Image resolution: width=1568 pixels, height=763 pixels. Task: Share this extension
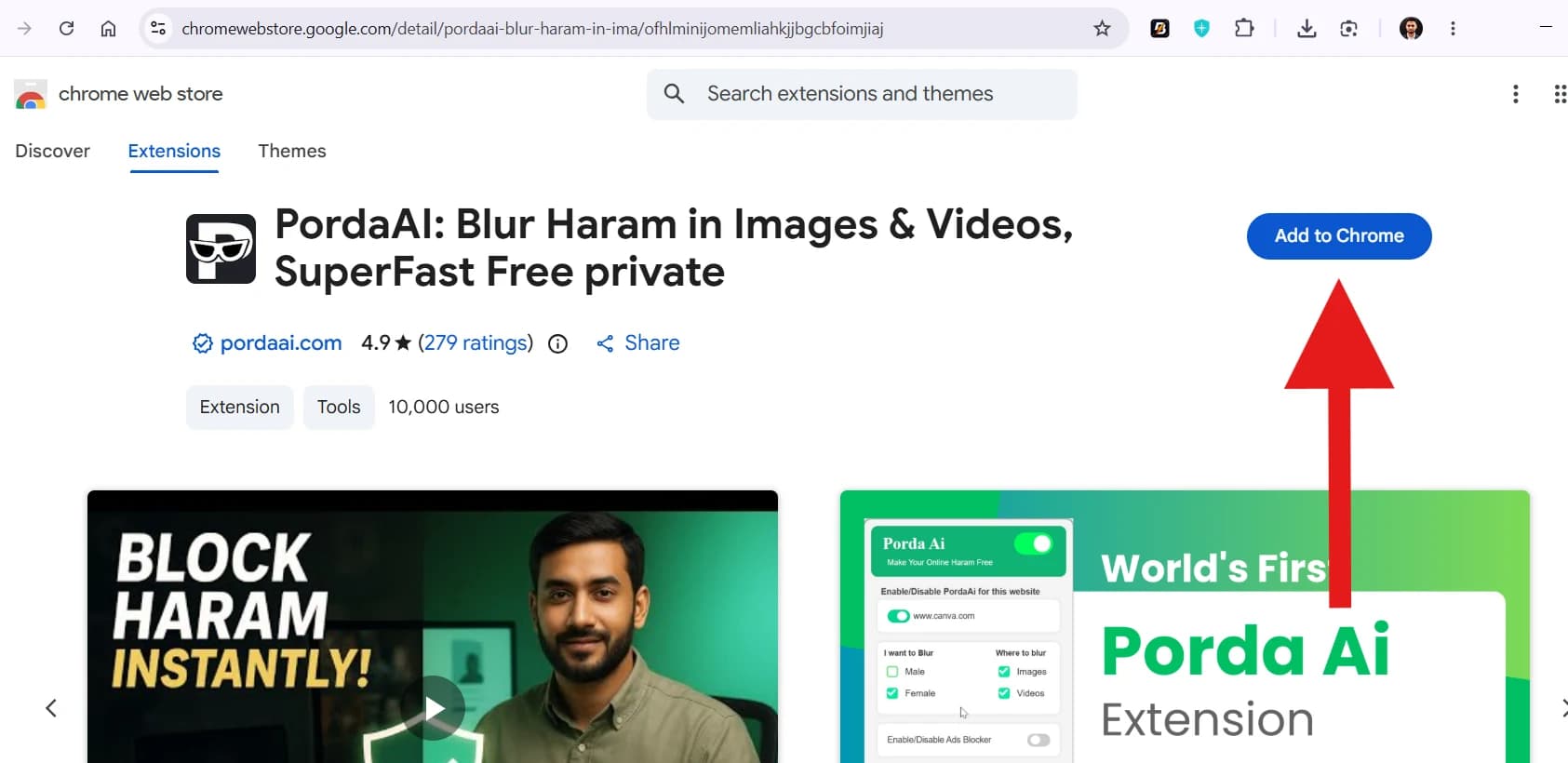[x=638, y=342]
